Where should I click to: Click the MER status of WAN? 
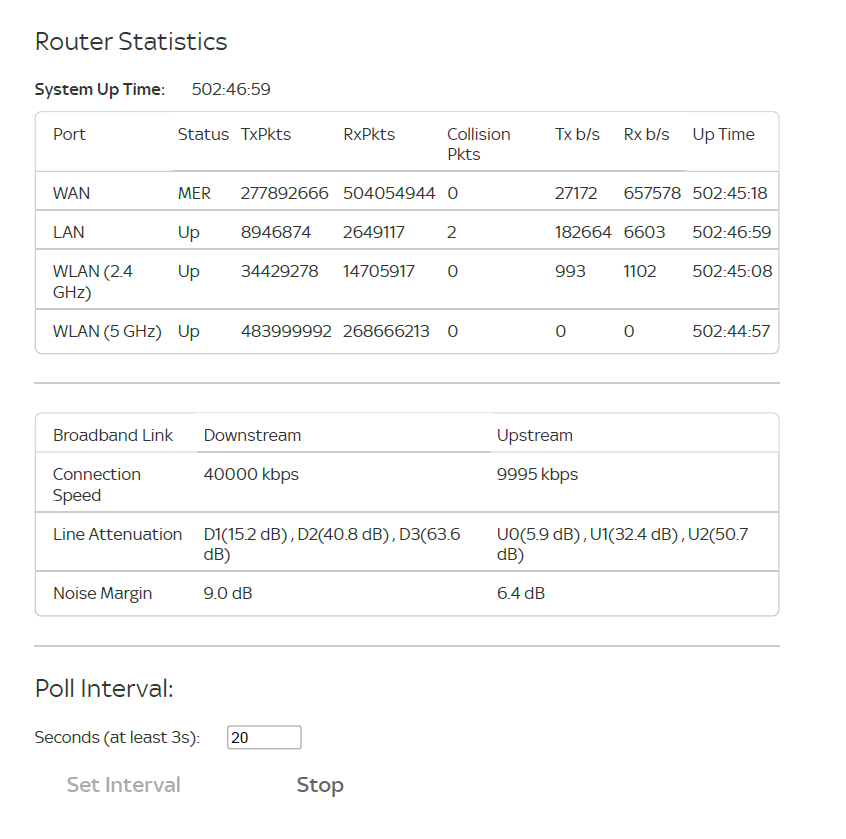tap(196, 193)
